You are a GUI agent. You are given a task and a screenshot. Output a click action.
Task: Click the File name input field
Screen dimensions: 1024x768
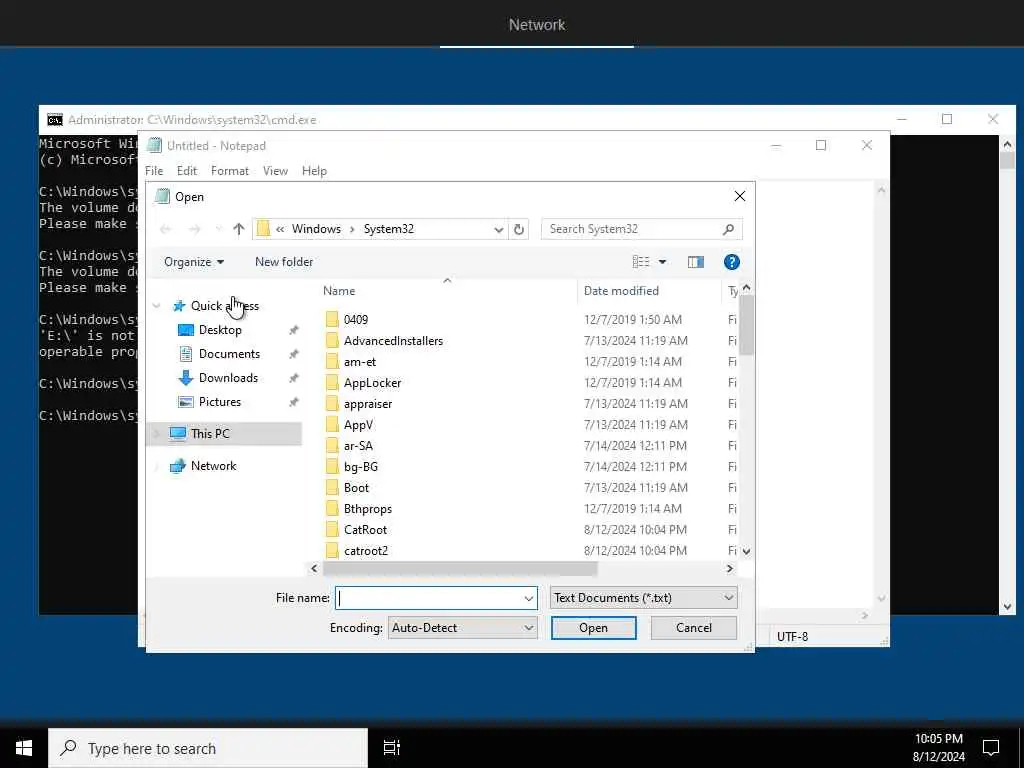436,598
